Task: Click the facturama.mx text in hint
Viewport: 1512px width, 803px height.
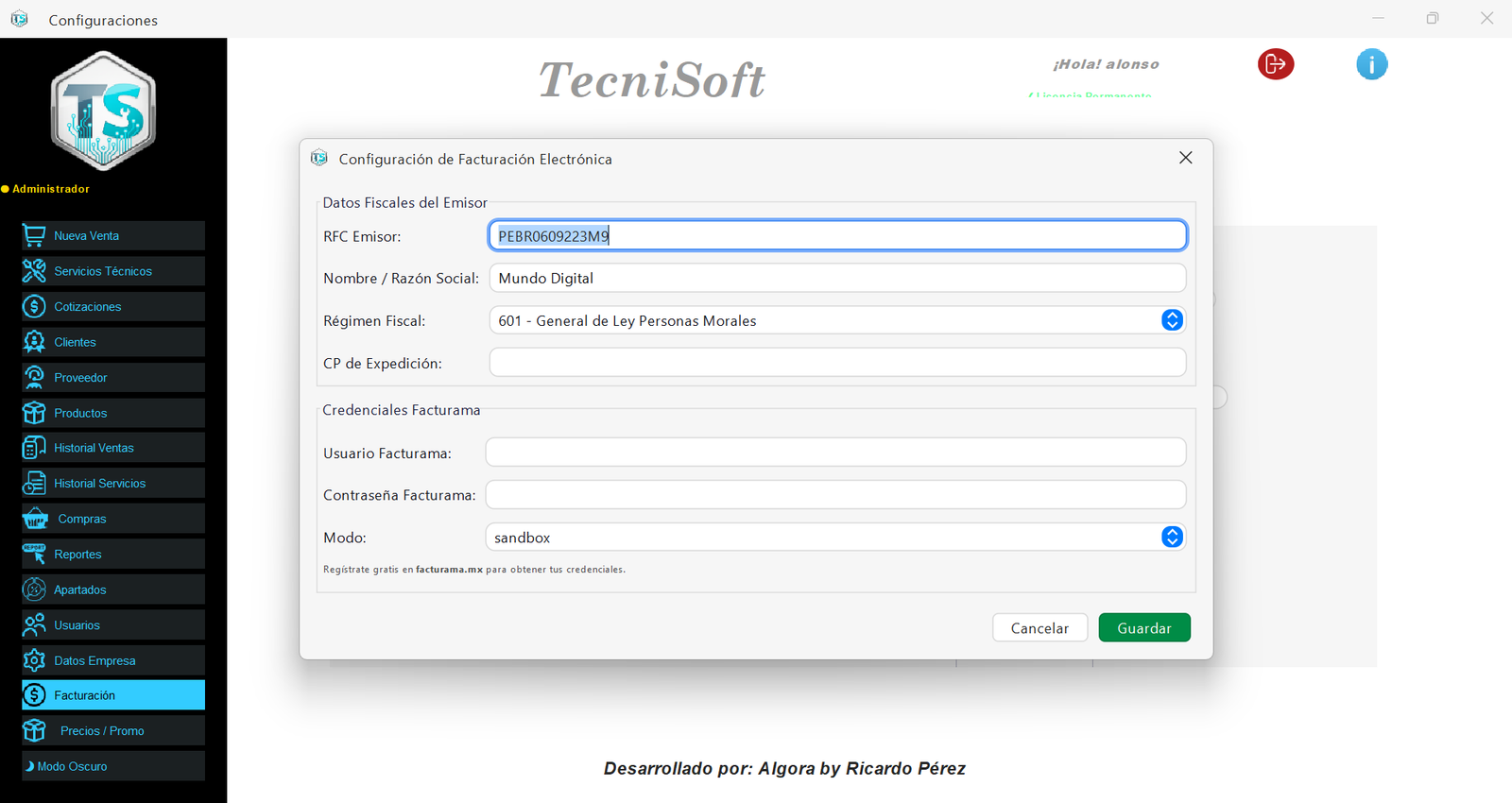Action: click(449, 570)
